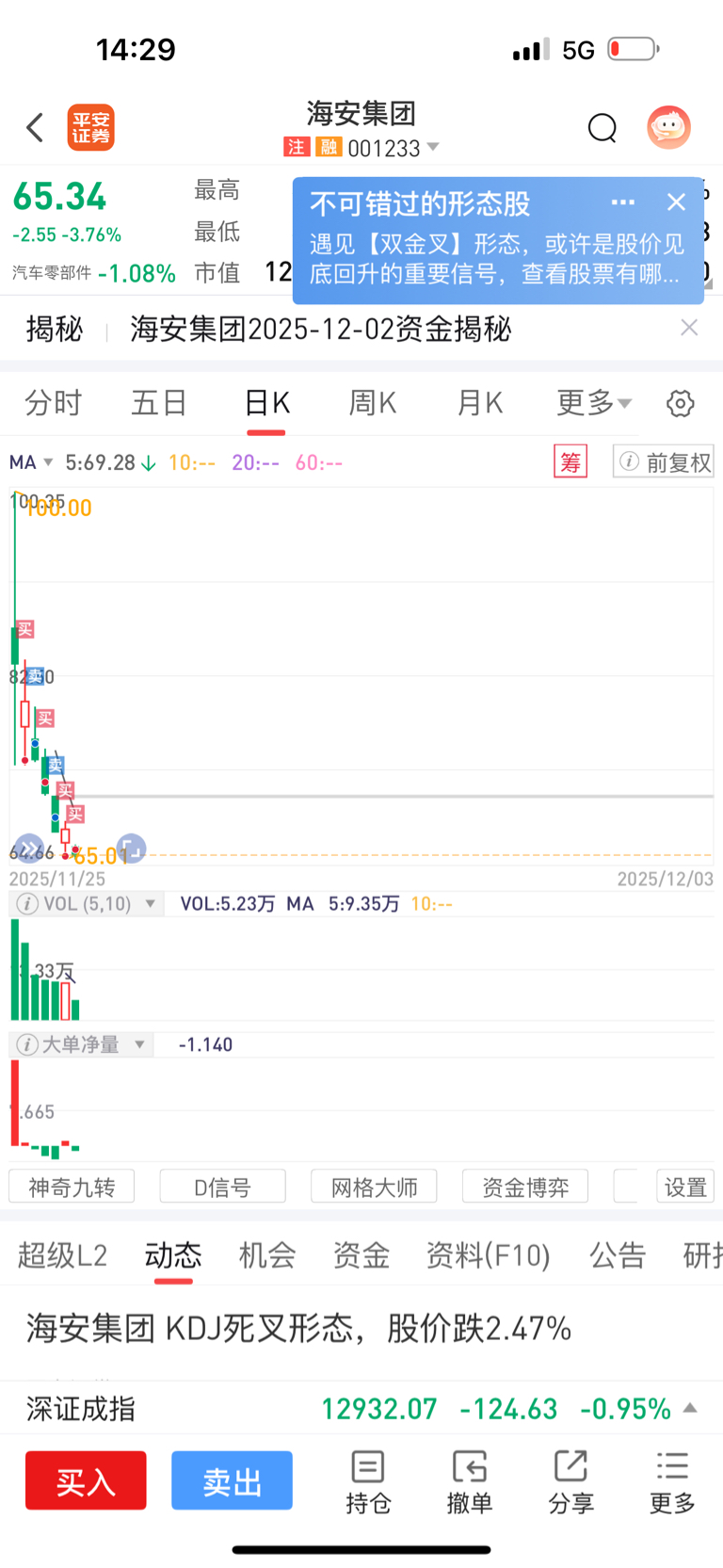Open news 海安集团 KDJ死叉形态 headline
Screen dimensions: 723x1568
tap(299, 1329)
